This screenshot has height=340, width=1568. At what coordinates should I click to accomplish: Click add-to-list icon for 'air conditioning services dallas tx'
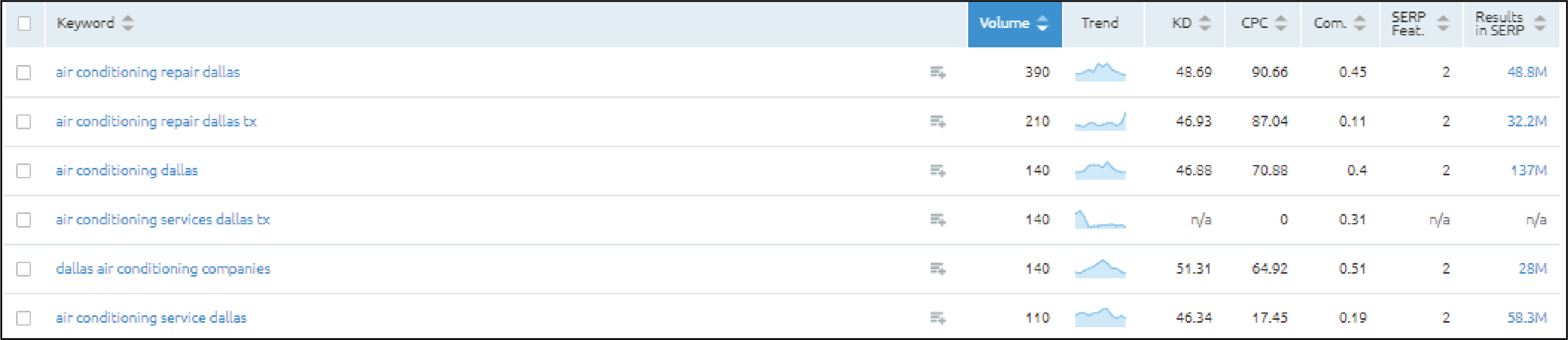(x=937, y=219)
